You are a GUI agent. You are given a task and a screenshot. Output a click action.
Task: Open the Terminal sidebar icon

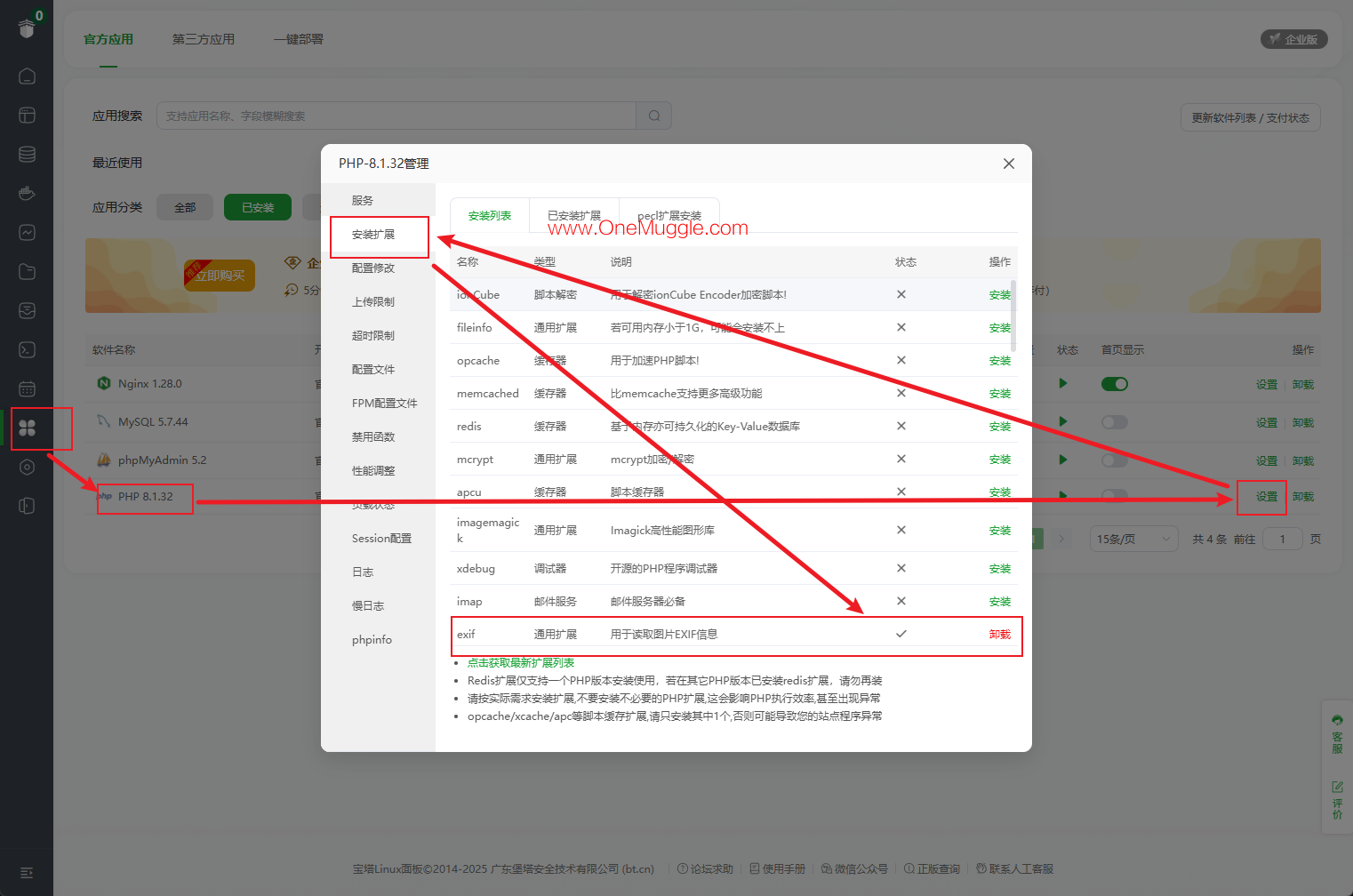pos(27,349)
